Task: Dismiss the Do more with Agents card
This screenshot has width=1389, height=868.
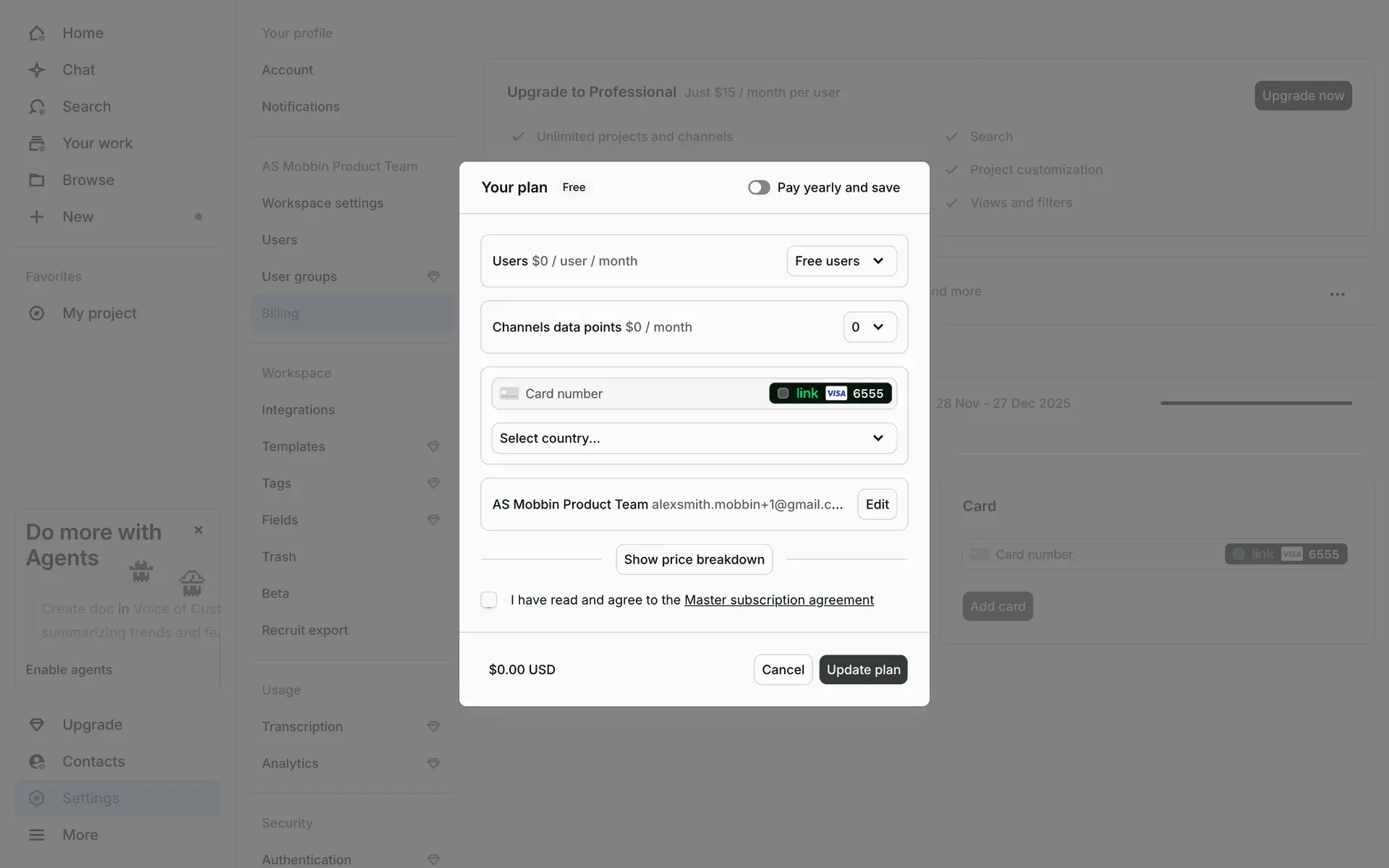Action: [198, 530]
